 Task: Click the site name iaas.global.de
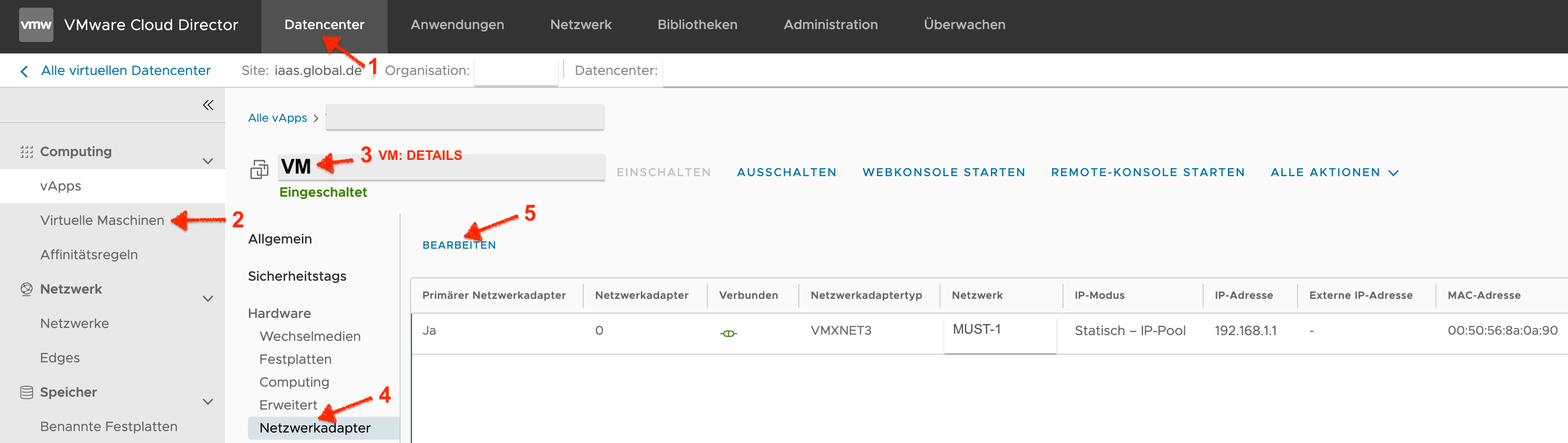318,71
